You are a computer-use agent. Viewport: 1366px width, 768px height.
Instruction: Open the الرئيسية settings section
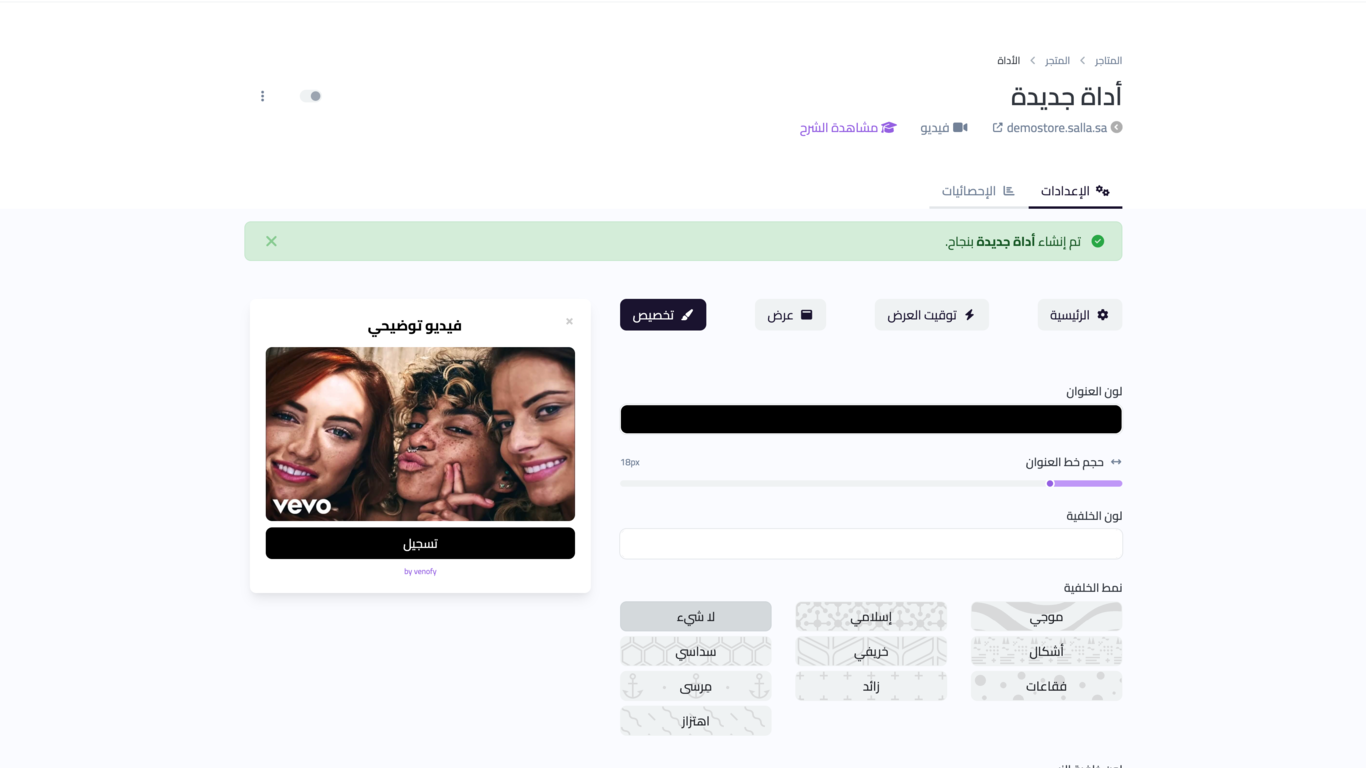point(1079,315)
